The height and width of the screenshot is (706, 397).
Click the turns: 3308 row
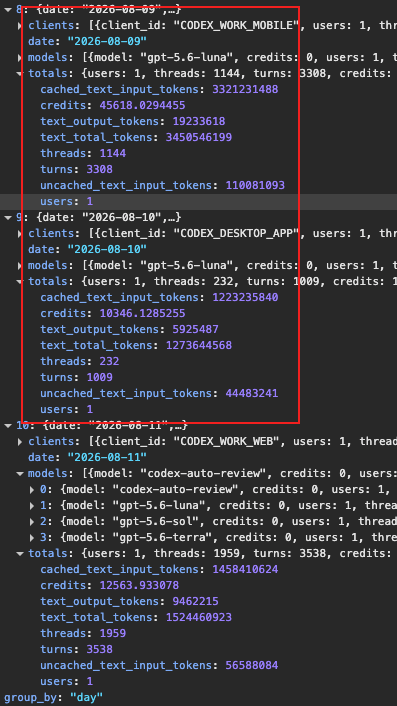(77, 169)
